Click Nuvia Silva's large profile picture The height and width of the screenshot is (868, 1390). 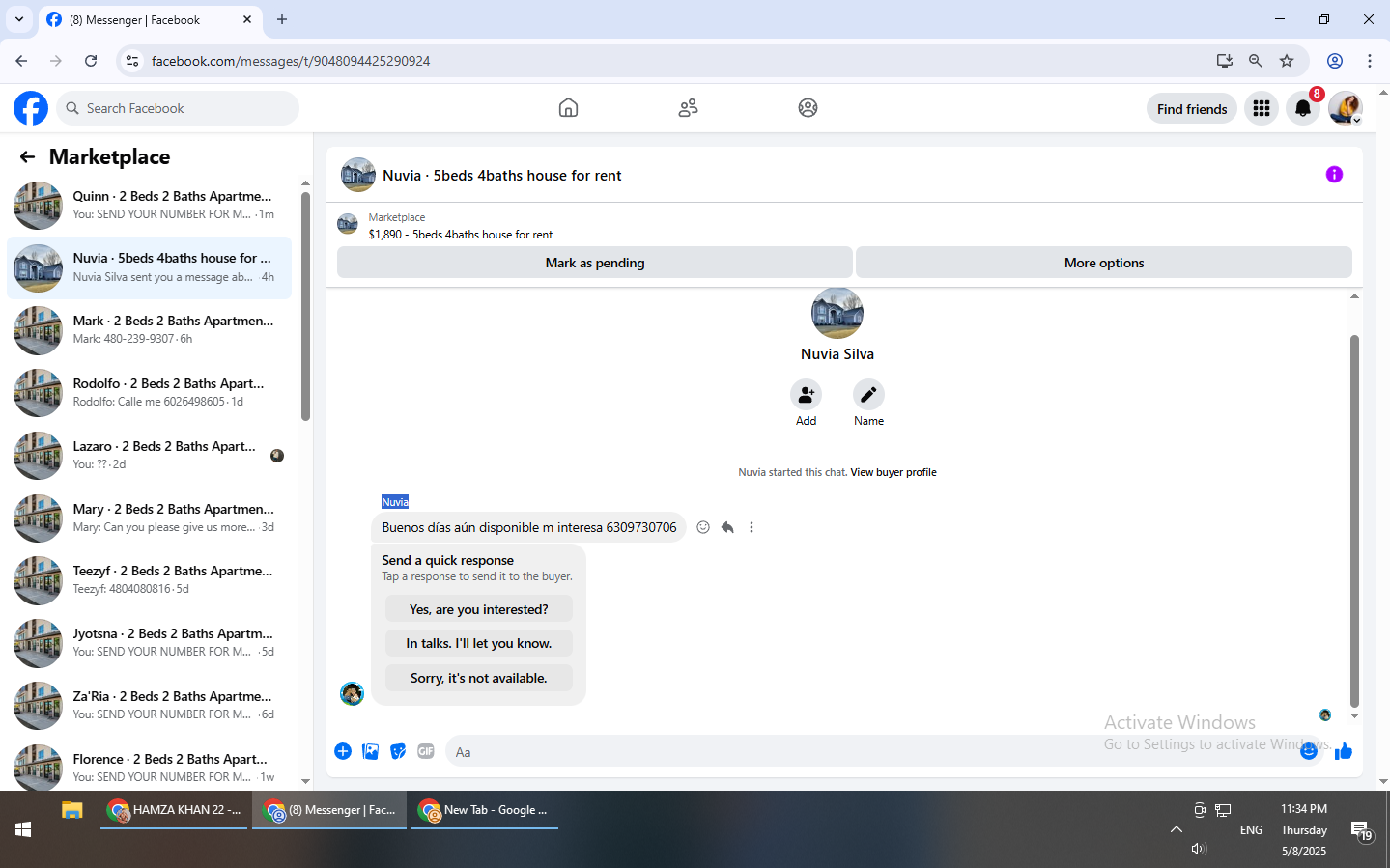click(837, 313)
